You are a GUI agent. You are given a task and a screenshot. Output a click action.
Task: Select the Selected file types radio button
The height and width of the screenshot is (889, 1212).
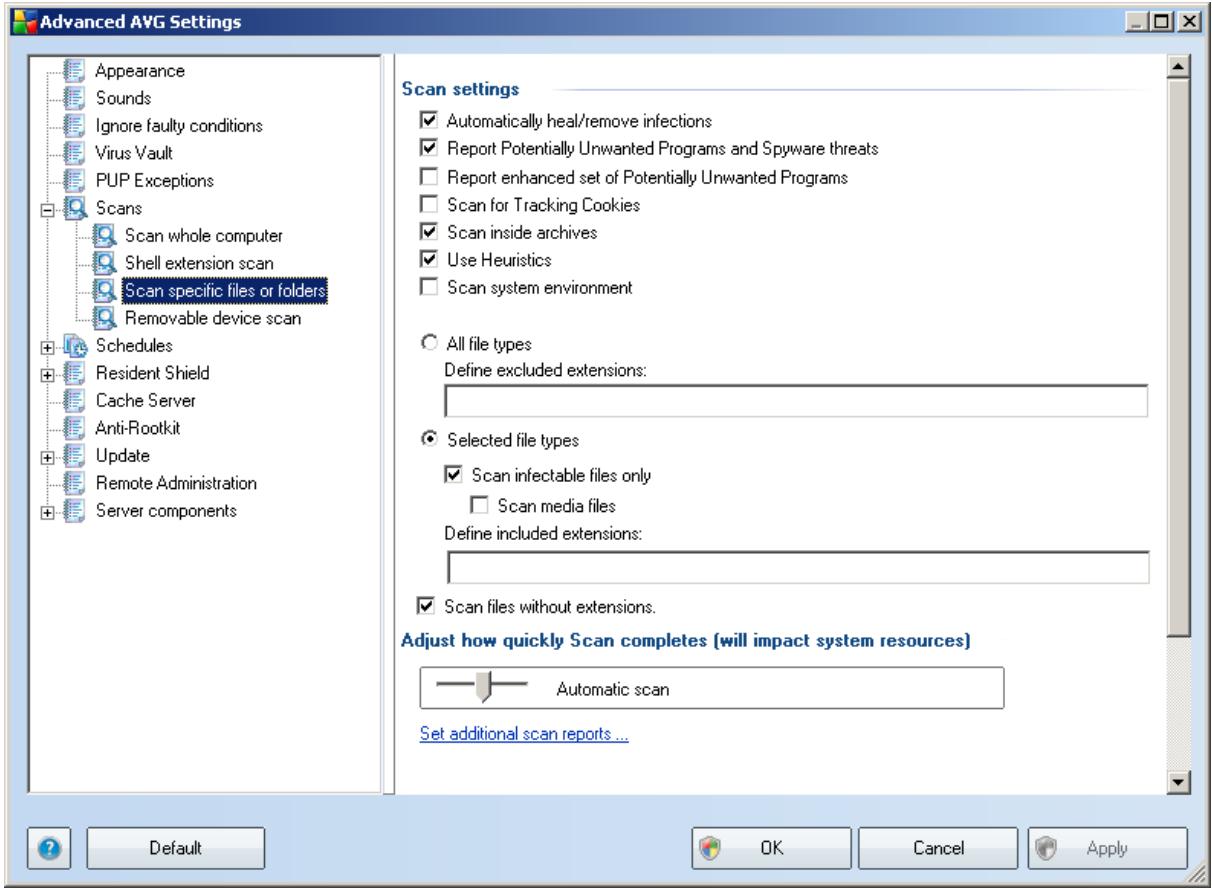(428, 439)
